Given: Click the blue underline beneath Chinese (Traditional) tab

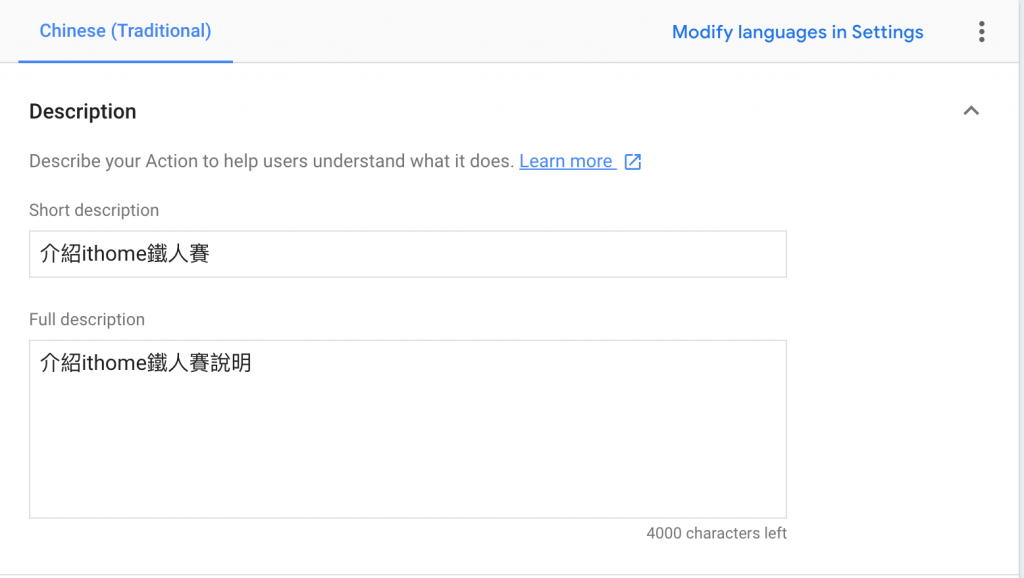Looking at the screenshot, I should 125,61.
